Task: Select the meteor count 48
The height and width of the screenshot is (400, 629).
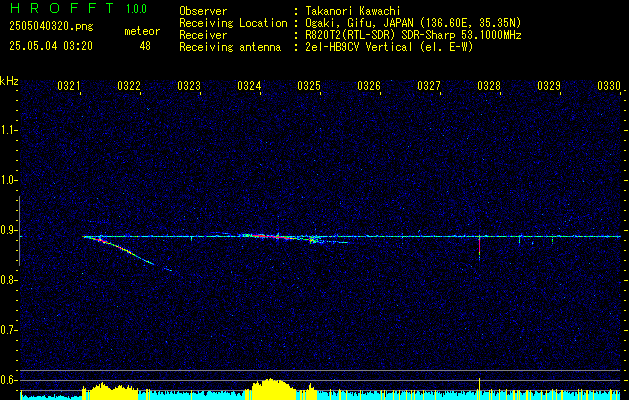Action: tap(145, 46)
